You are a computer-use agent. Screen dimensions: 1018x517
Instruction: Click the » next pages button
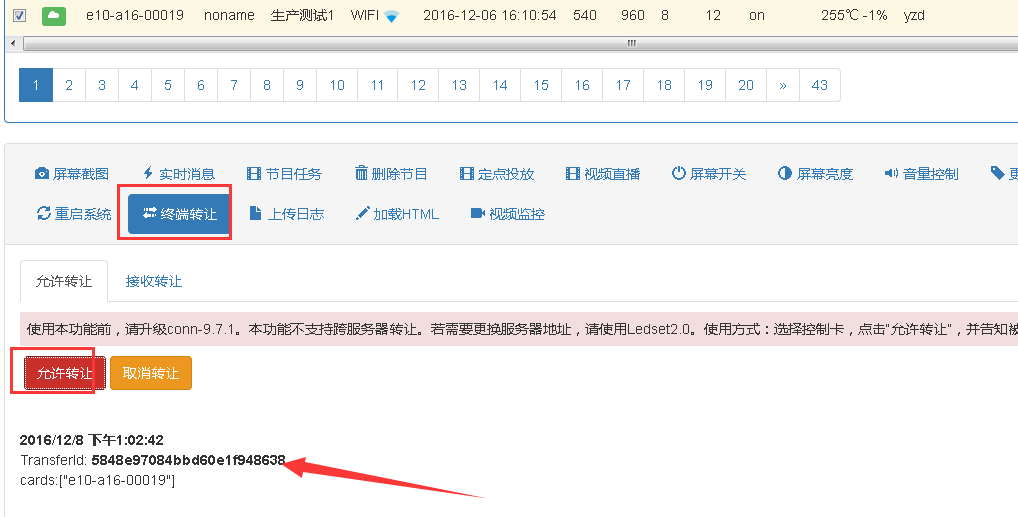(x=783, y=85)
